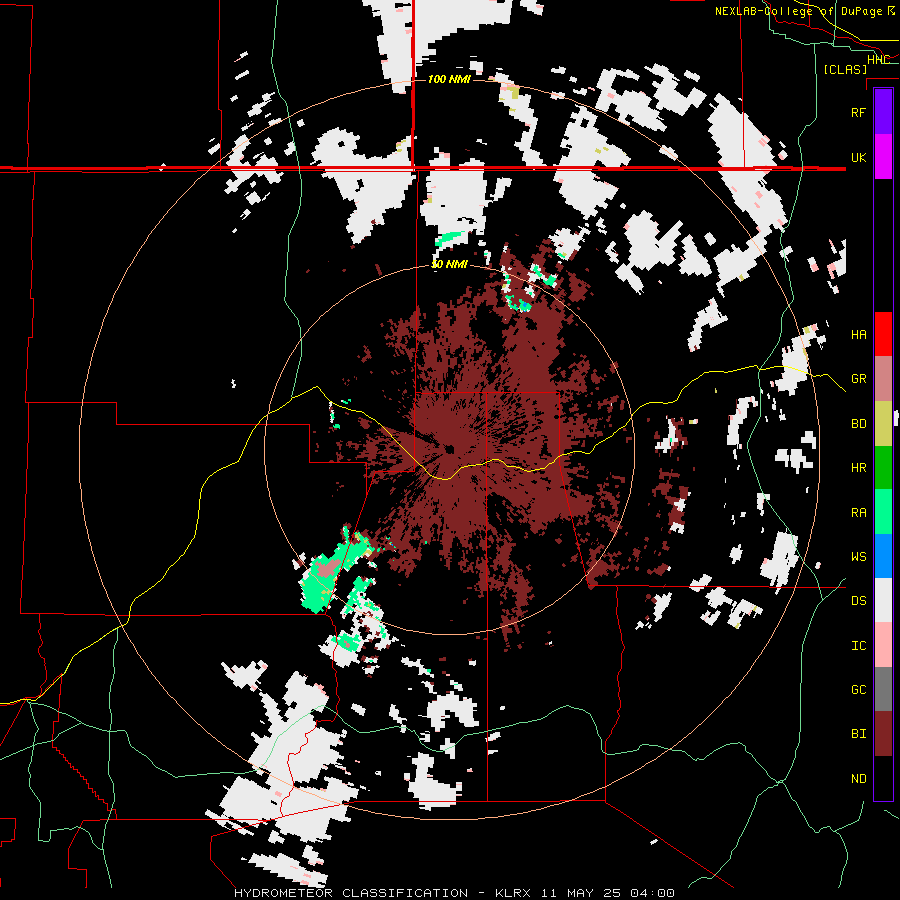
Task: Click the 'IC' legend label text
Action: click(x=858, y=646)
